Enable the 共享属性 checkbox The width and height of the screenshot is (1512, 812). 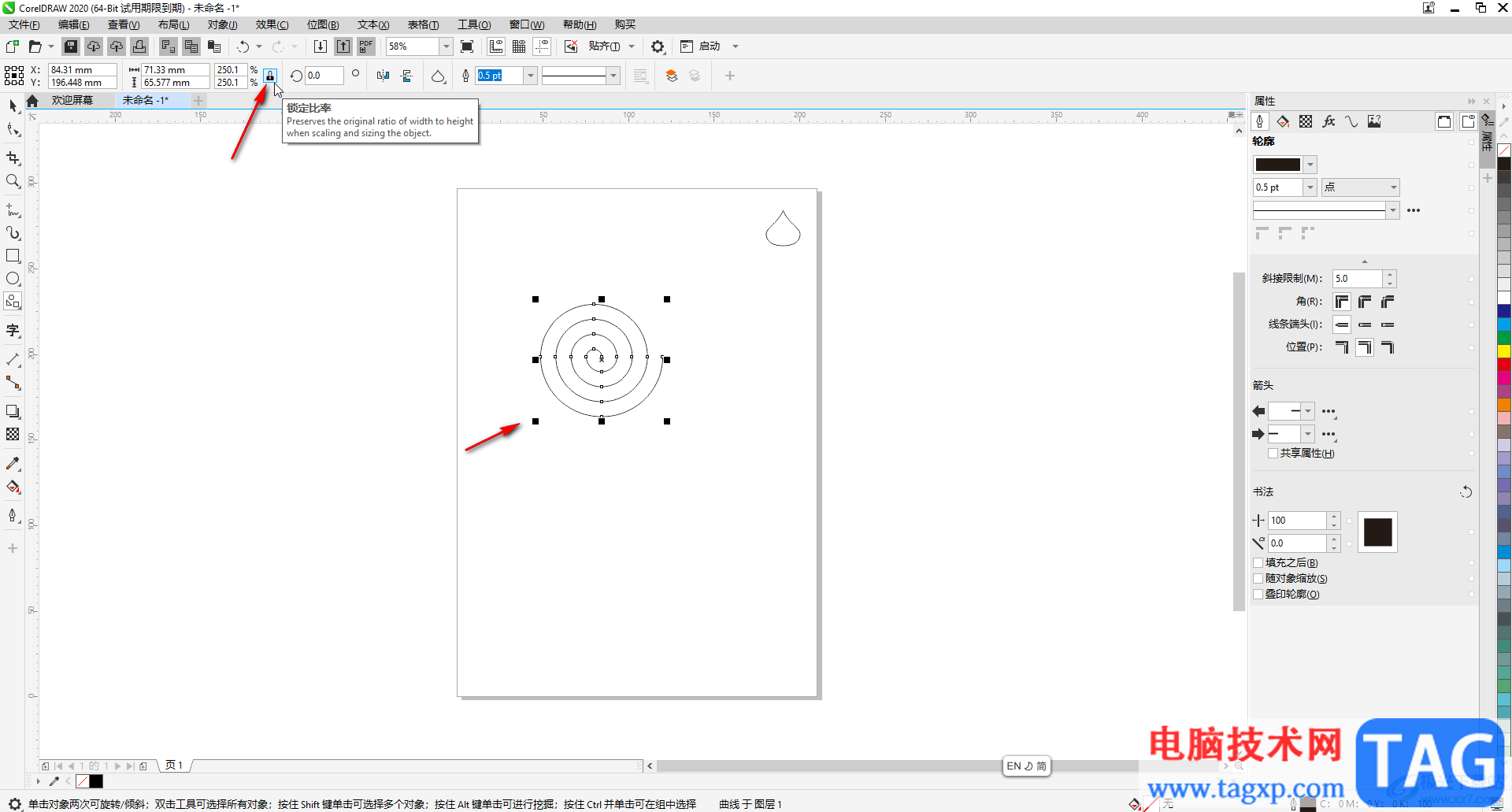(1273, 454)
